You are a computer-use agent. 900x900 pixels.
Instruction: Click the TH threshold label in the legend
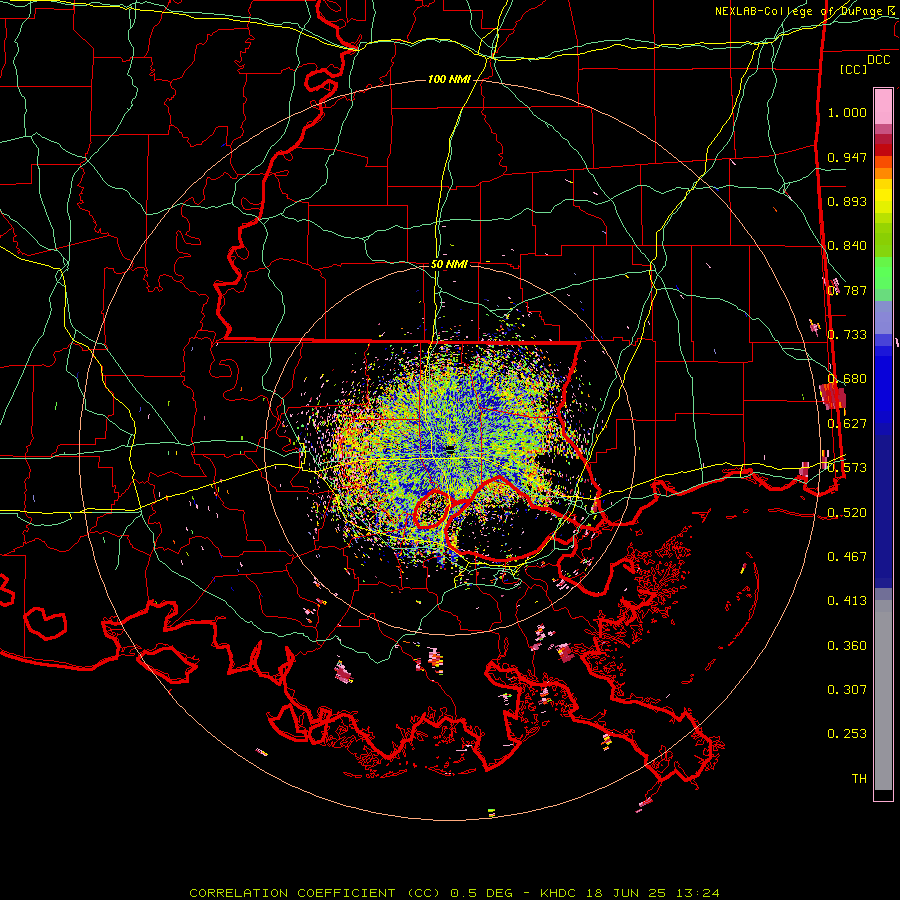(x=859, y=779)
